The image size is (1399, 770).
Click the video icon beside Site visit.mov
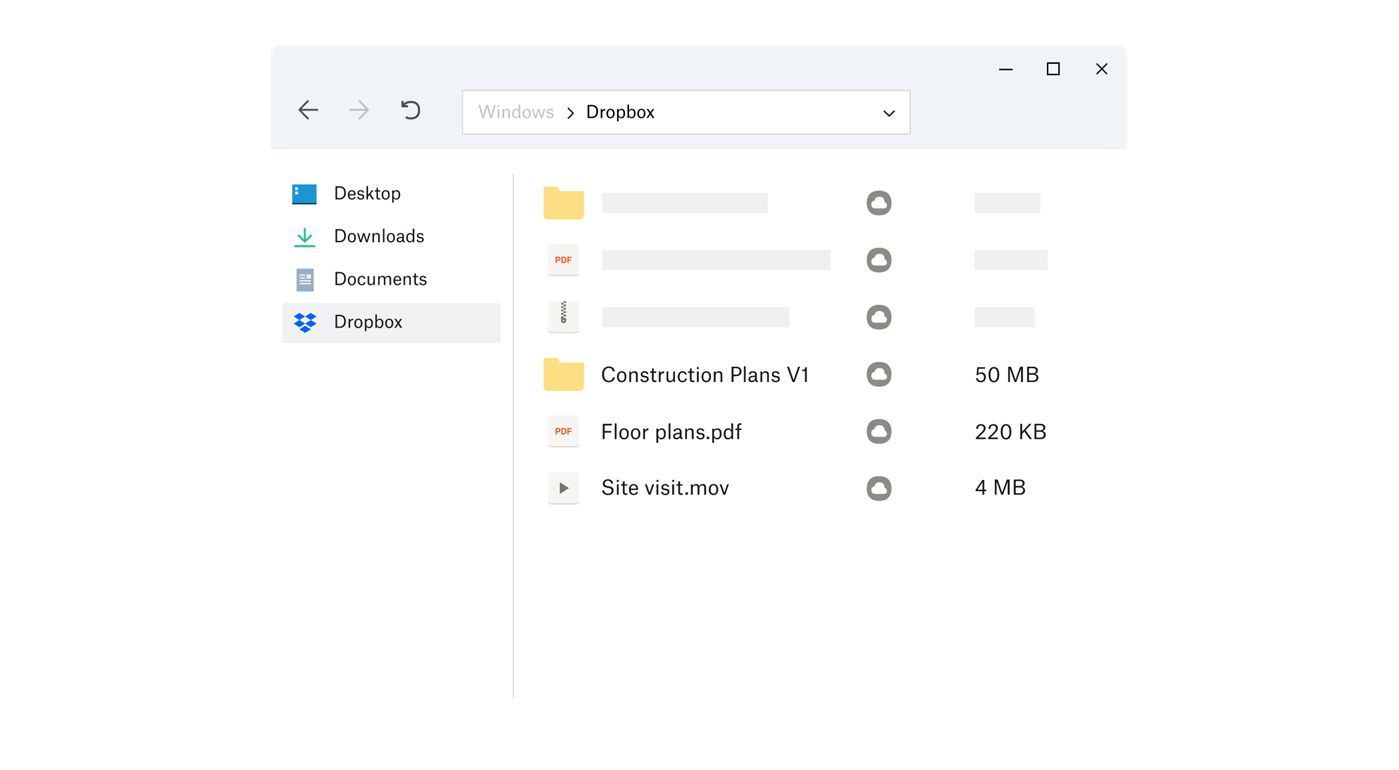click(x=563, y=488)
